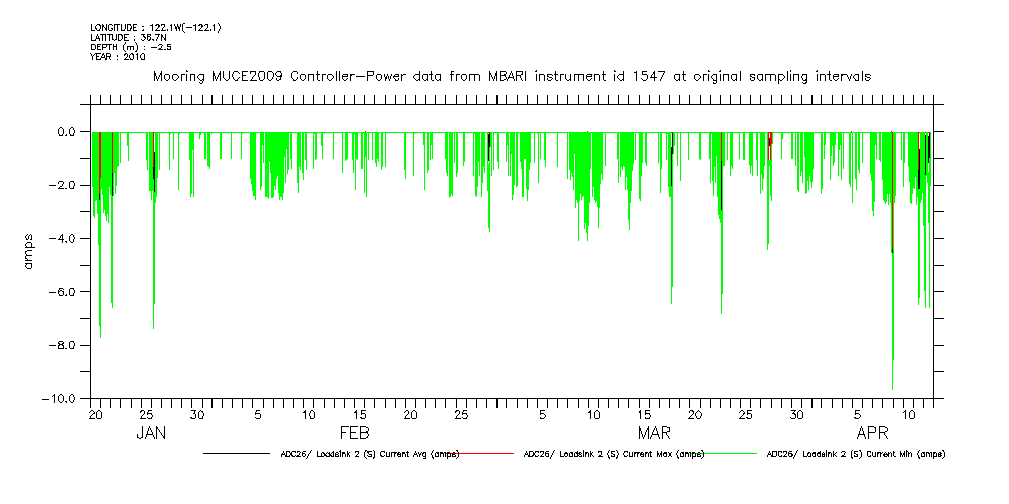Select the FEB month label
Image resolution: width=1009 pixels, height=504 pixels.
(x=355, y=434)
